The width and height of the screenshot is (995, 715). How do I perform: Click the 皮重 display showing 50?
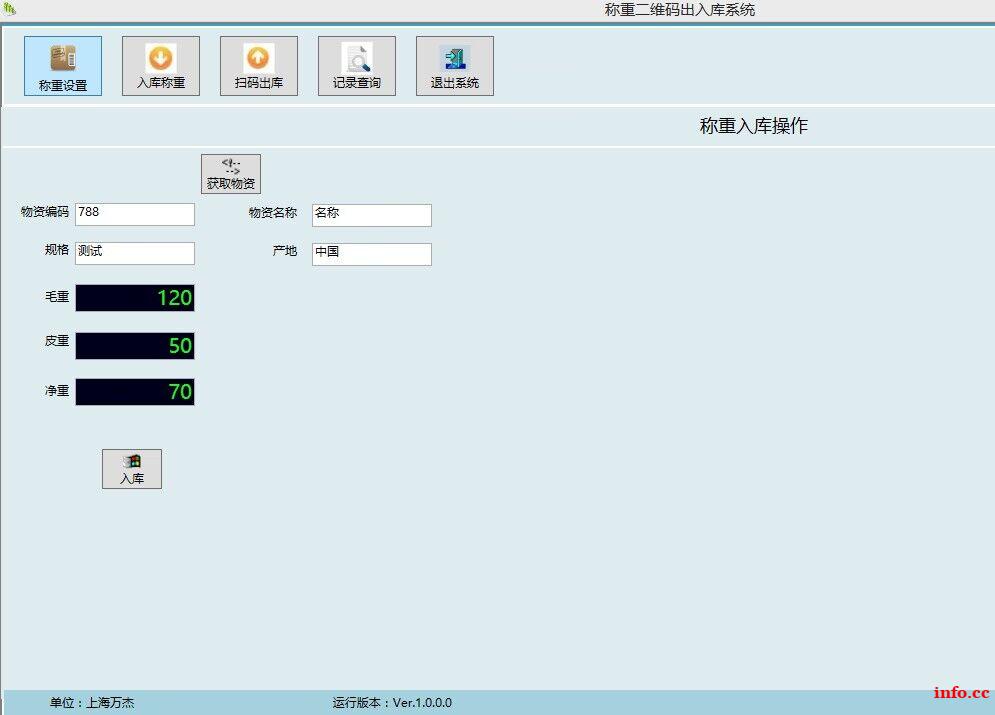[x=135, y=346]
